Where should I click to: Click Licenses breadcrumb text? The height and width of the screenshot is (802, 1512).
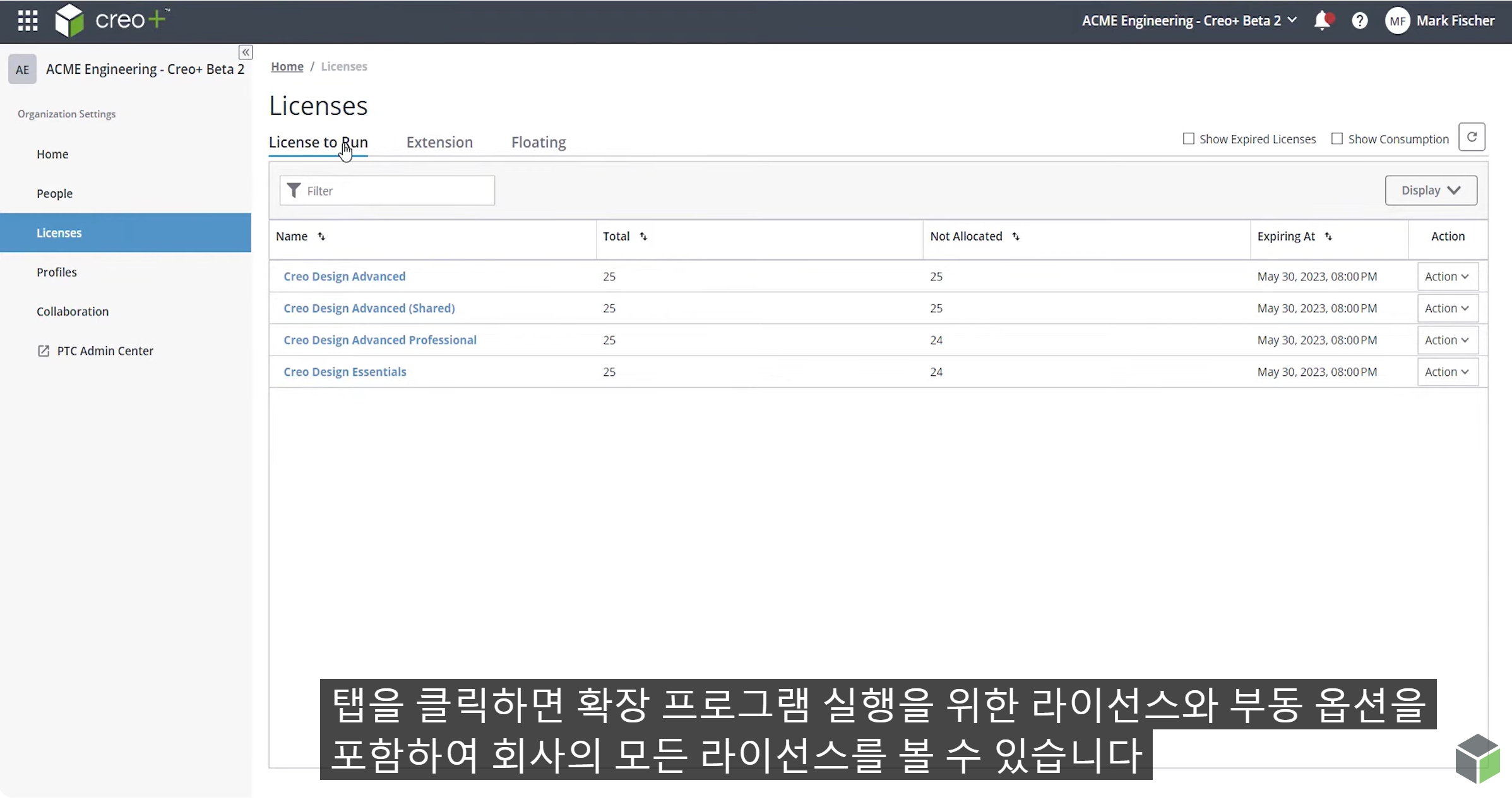pyautogui.click(x=344, y=66)
